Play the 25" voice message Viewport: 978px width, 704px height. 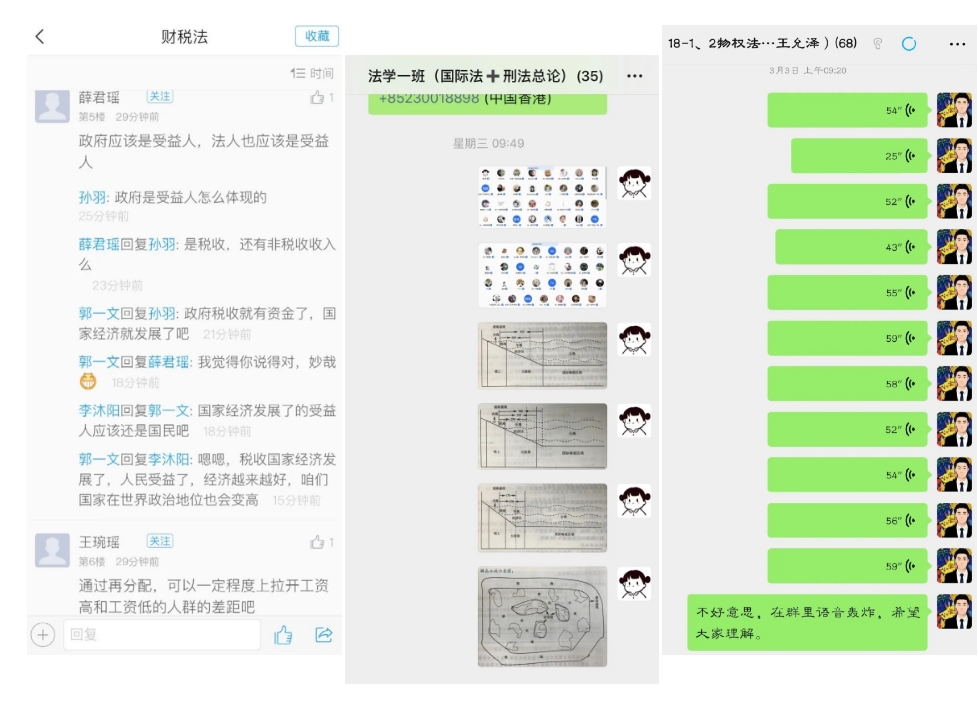[859, 155]
